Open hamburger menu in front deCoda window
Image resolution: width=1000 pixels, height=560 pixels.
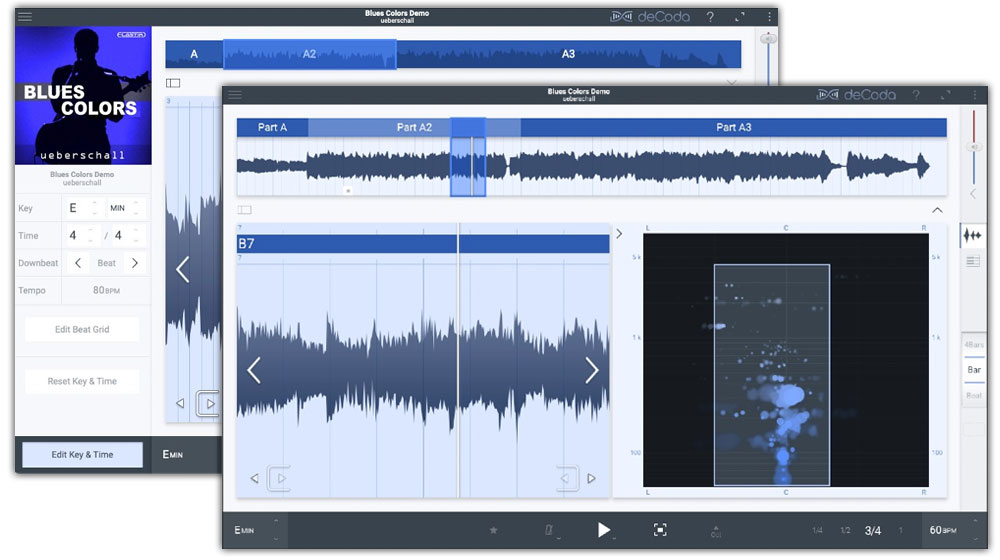click(x=235, y=95)
